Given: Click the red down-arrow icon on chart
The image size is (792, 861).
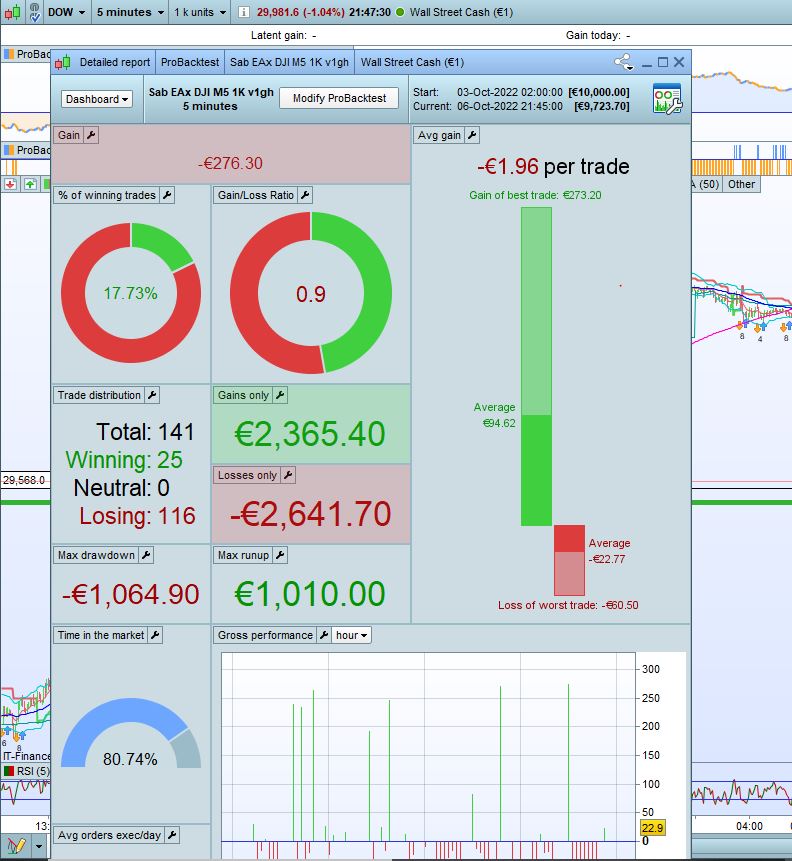Looking at the screenshot, I should point(10,184).
